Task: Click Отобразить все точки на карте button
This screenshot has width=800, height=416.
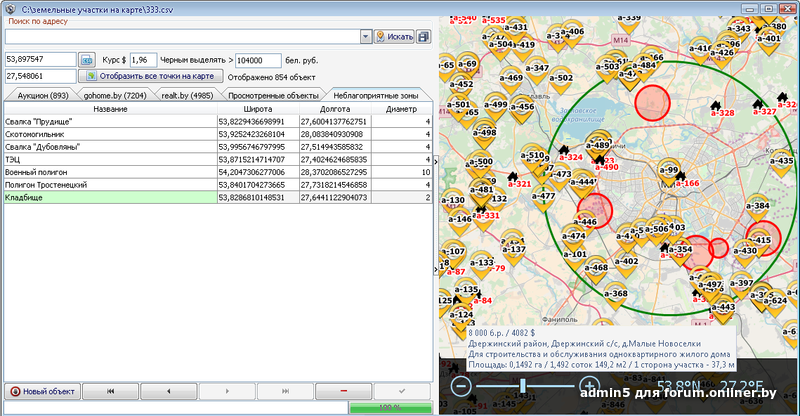Action: 150,76
